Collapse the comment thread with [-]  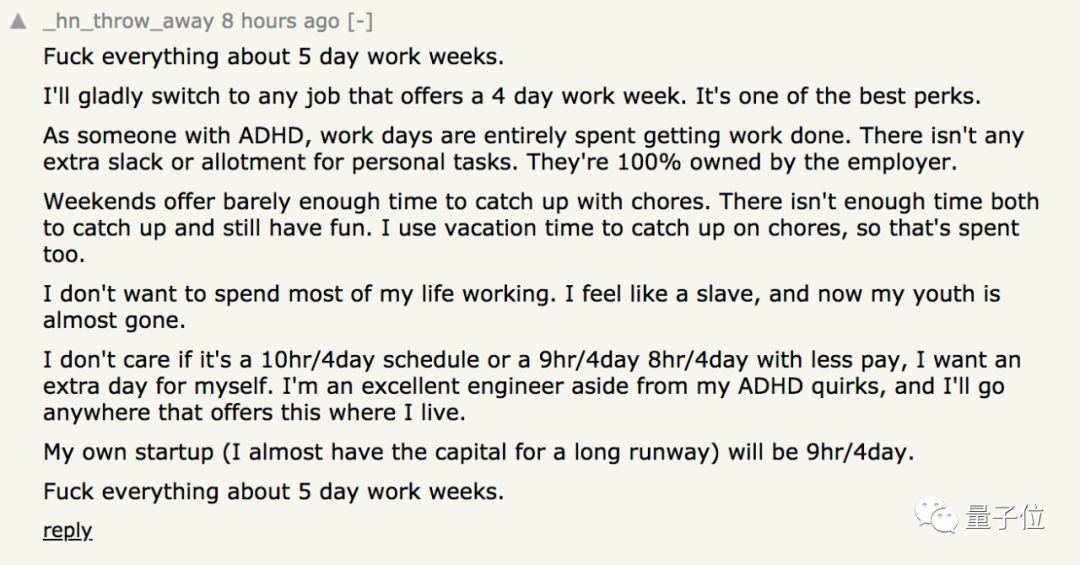(358, 21)
